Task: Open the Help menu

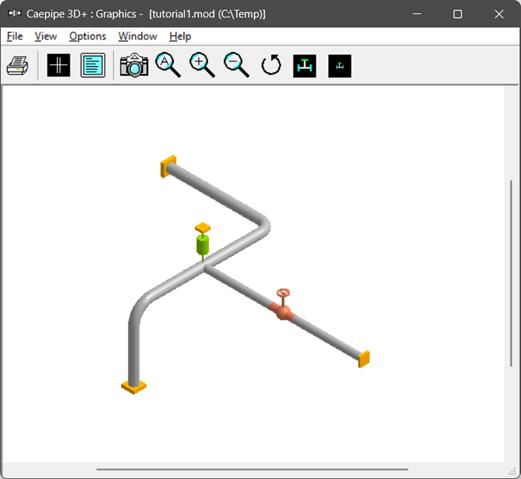Action: click(180, 36)
